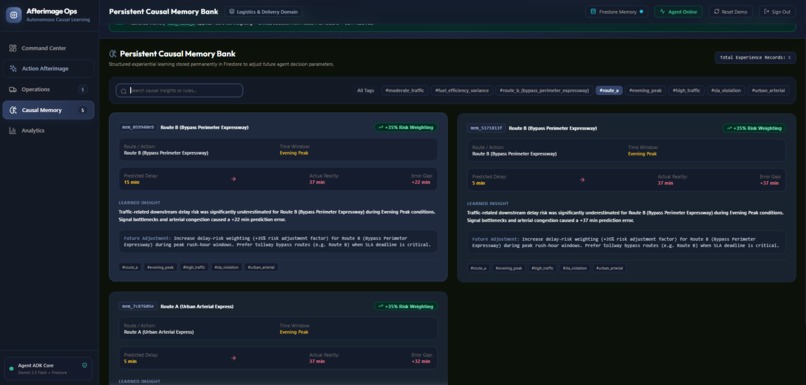This screenshot has height=385, width=806.
Task: Click the green dot beside Agent ADK Core
Action: click(x=11, y=369)
